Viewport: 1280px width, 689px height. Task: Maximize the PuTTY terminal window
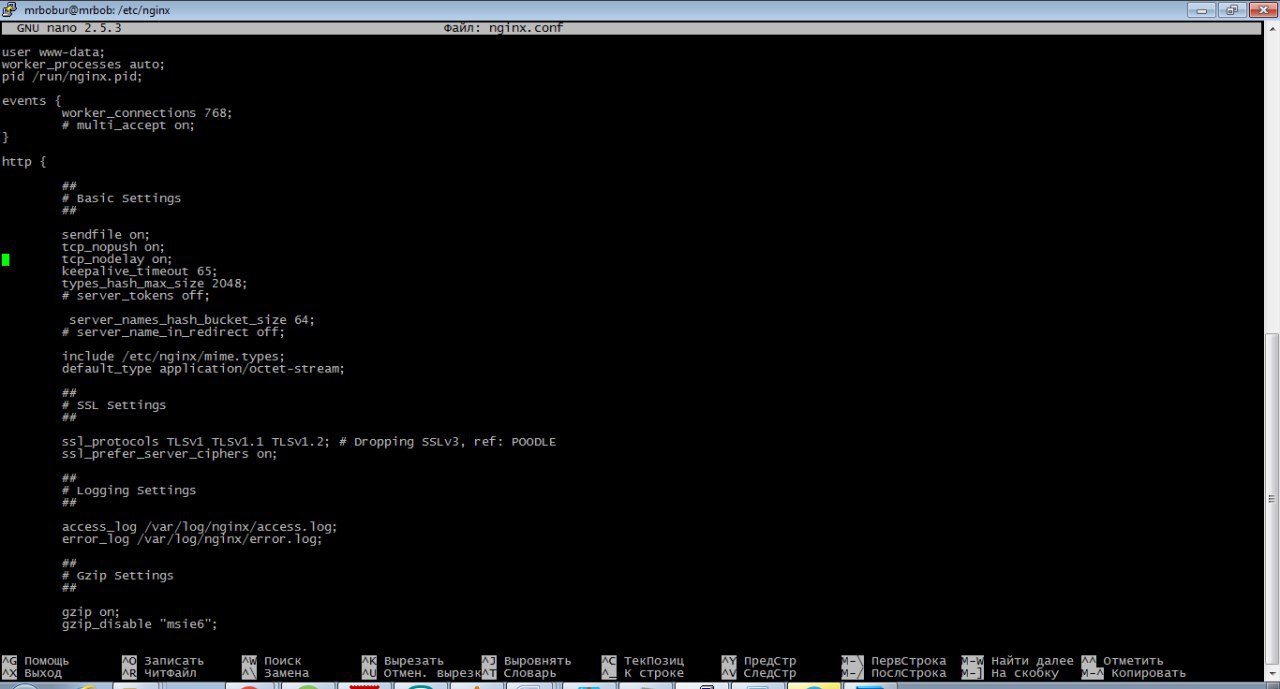tap(1231, 9)
